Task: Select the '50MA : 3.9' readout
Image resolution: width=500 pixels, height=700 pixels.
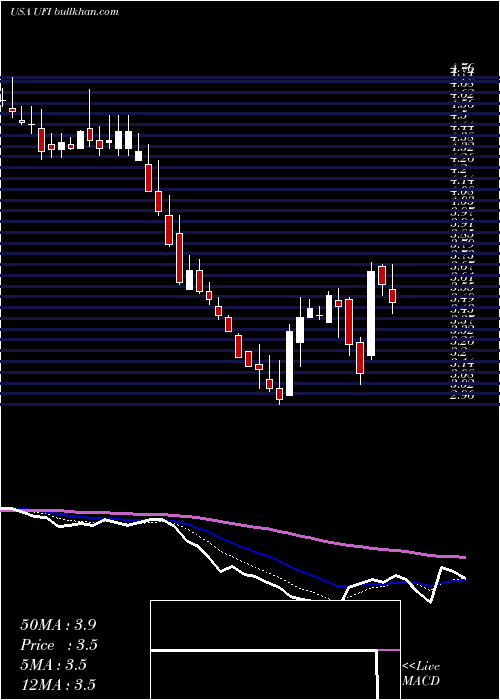Action: pyautogui.click(x=58, y=625)
